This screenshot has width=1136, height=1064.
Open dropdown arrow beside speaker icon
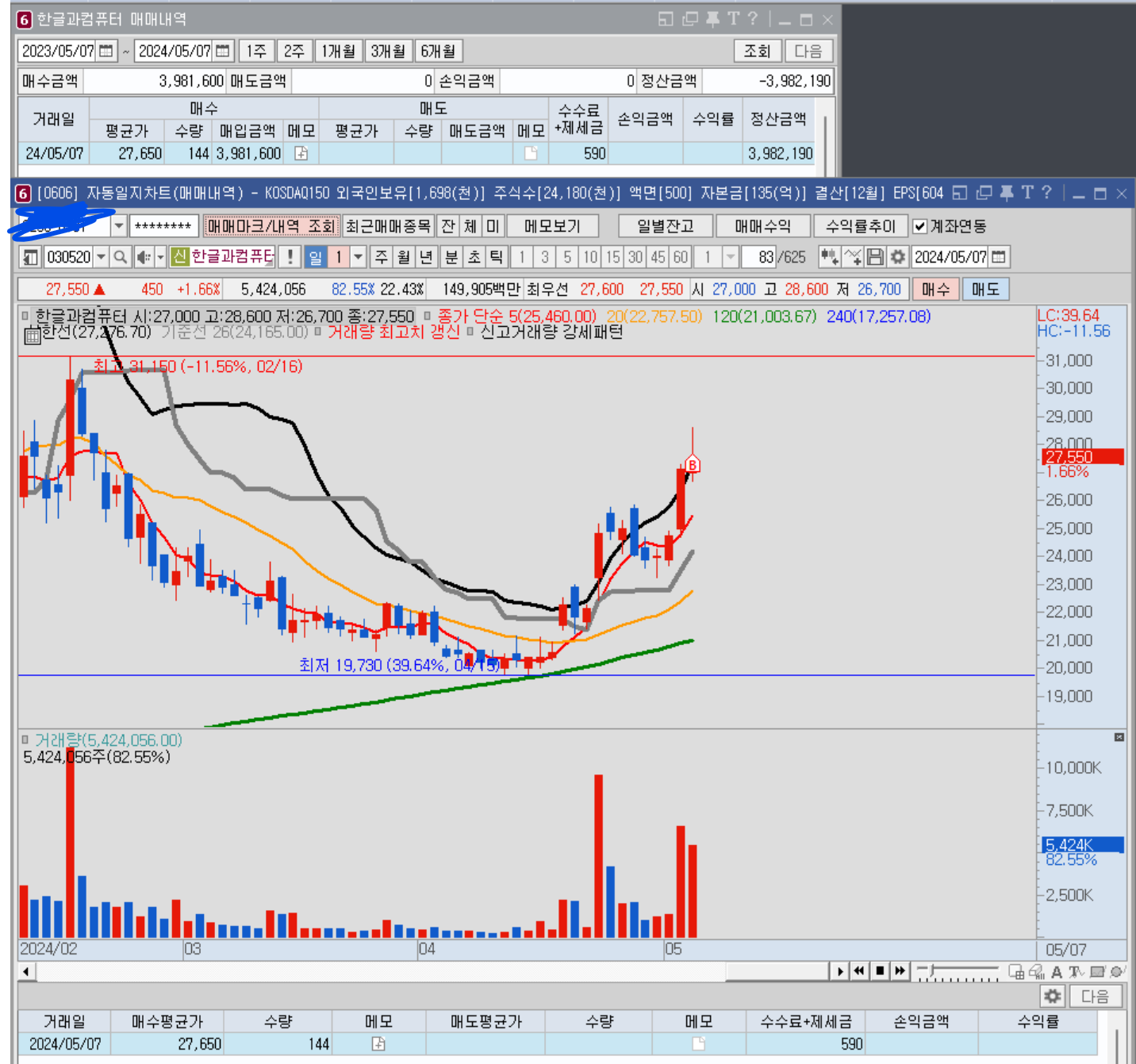tap(160, 257)
